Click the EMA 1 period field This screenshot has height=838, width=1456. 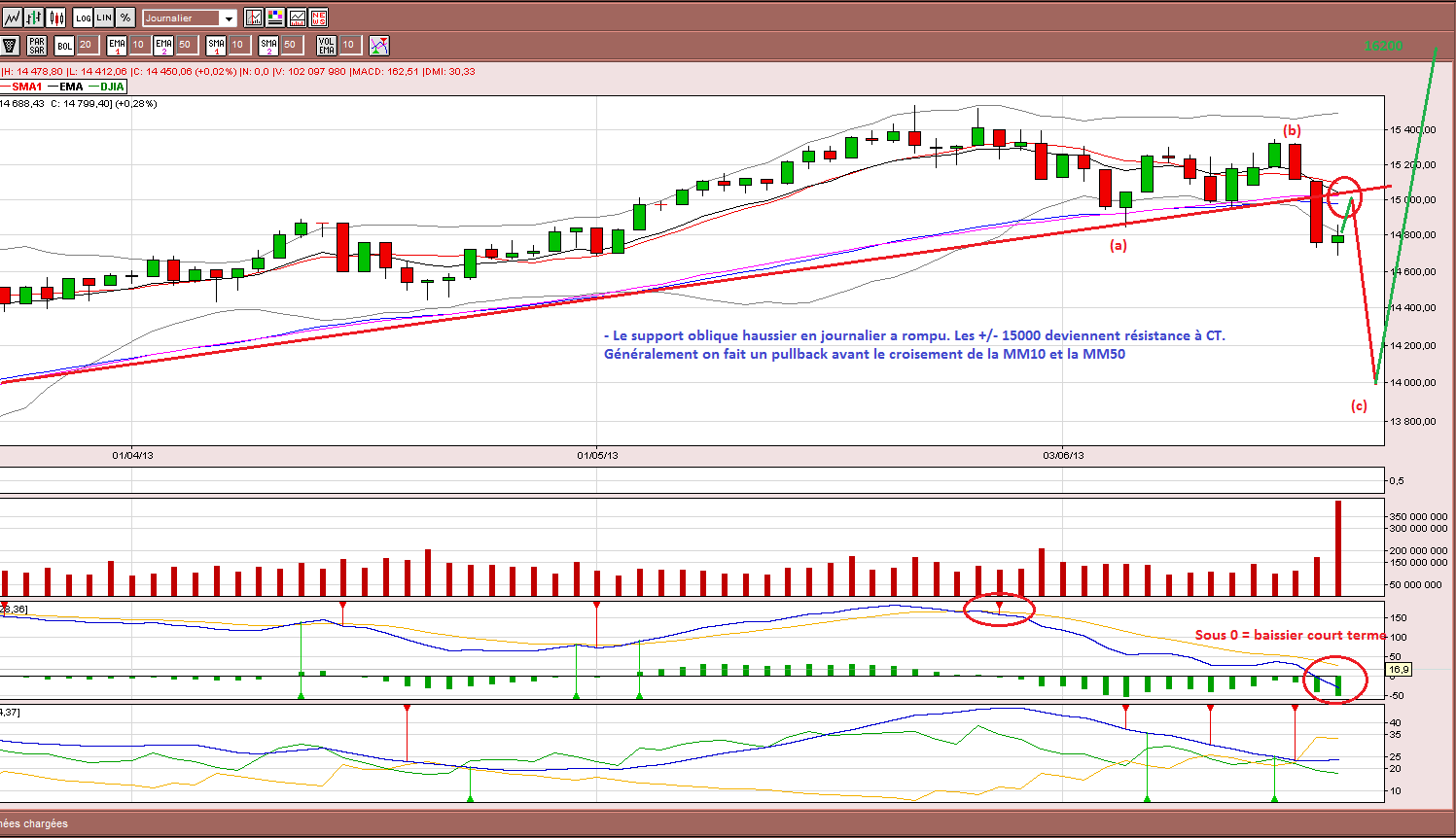pyautogui.click(x=139, y=45)
